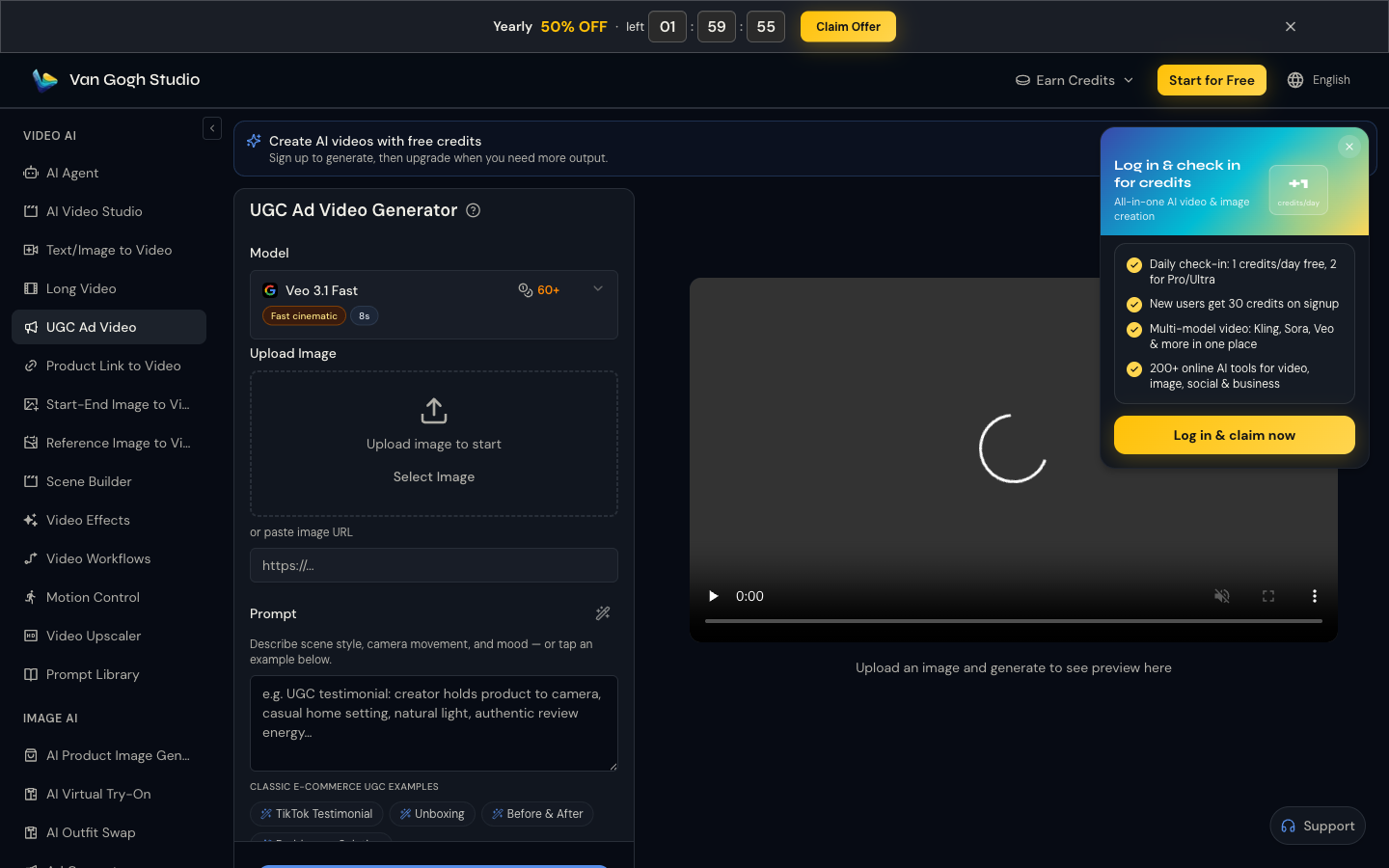Close the login credits popup
The height and width of the screenshot is (868, 1389).
(1349, 147)
